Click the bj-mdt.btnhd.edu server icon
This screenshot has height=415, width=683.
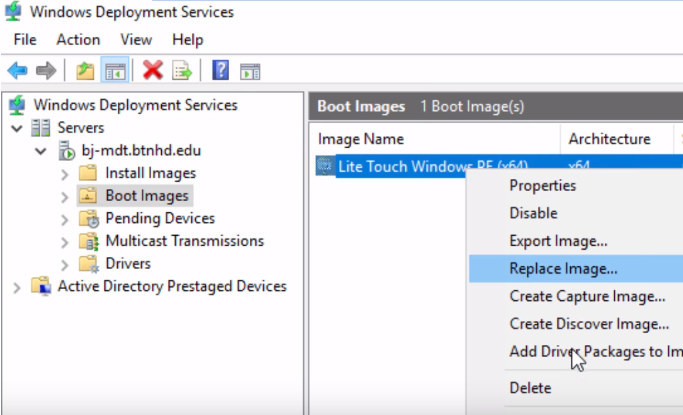(66, 150)
